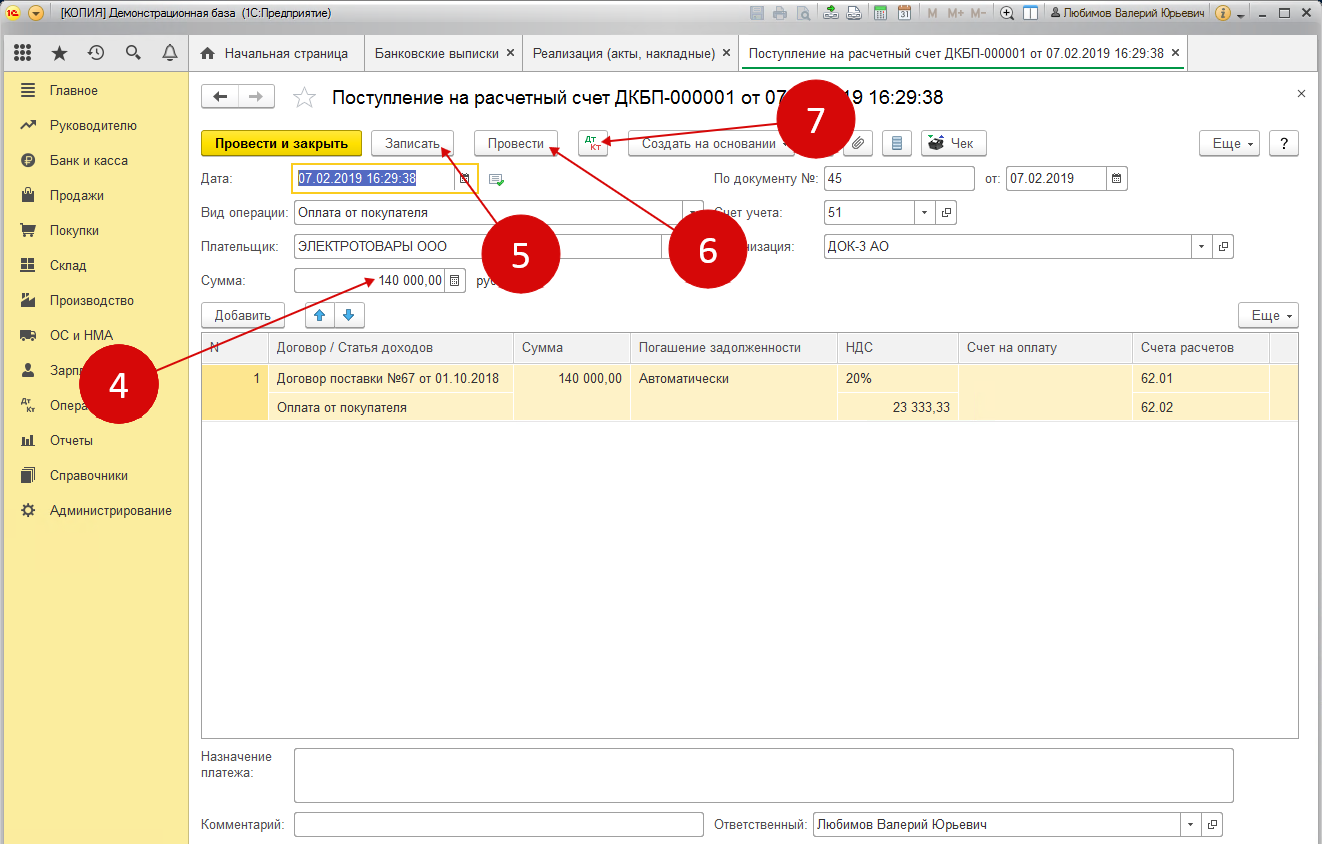Open Руководителю section
Image resolution: width=1322 pixels, height=844 pixels.
click(x=95, y=126)
